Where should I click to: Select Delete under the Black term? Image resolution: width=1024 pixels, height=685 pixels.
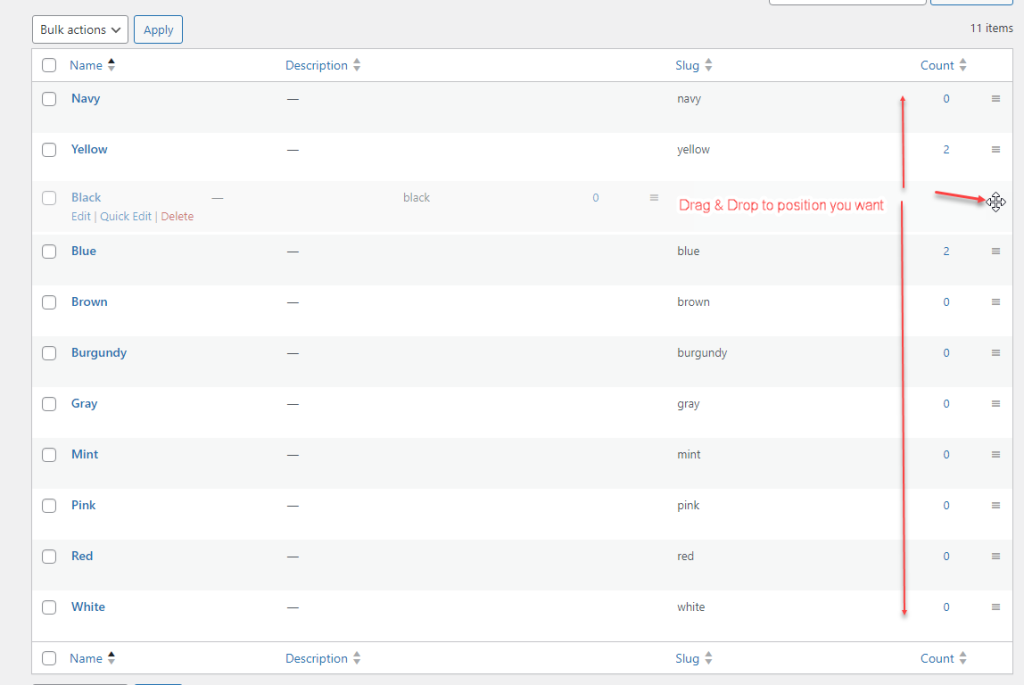pyautogui.click(x=177, y=216)
